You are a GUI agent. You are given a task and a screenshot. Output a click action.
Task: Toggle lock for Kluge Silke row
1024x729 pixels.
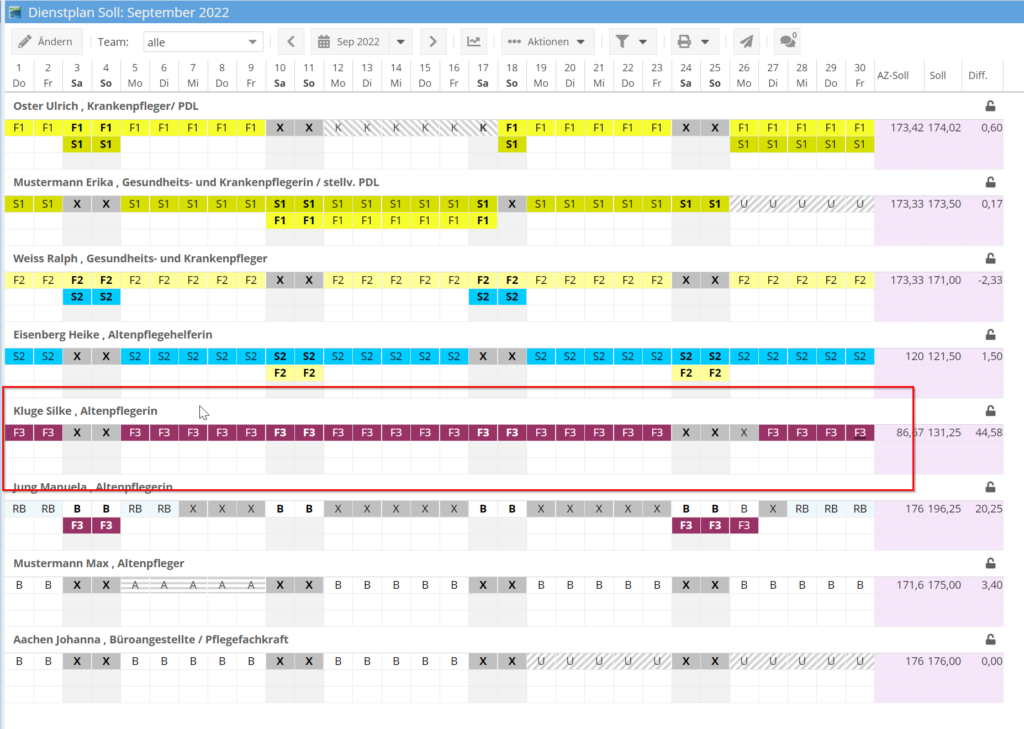990,411
